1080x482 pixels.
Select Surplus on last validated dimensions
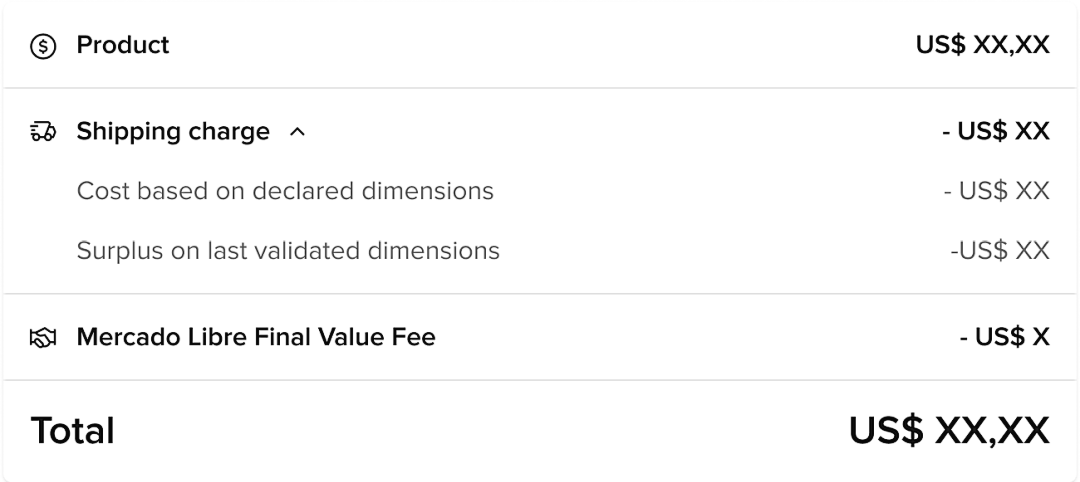[288, 250]
